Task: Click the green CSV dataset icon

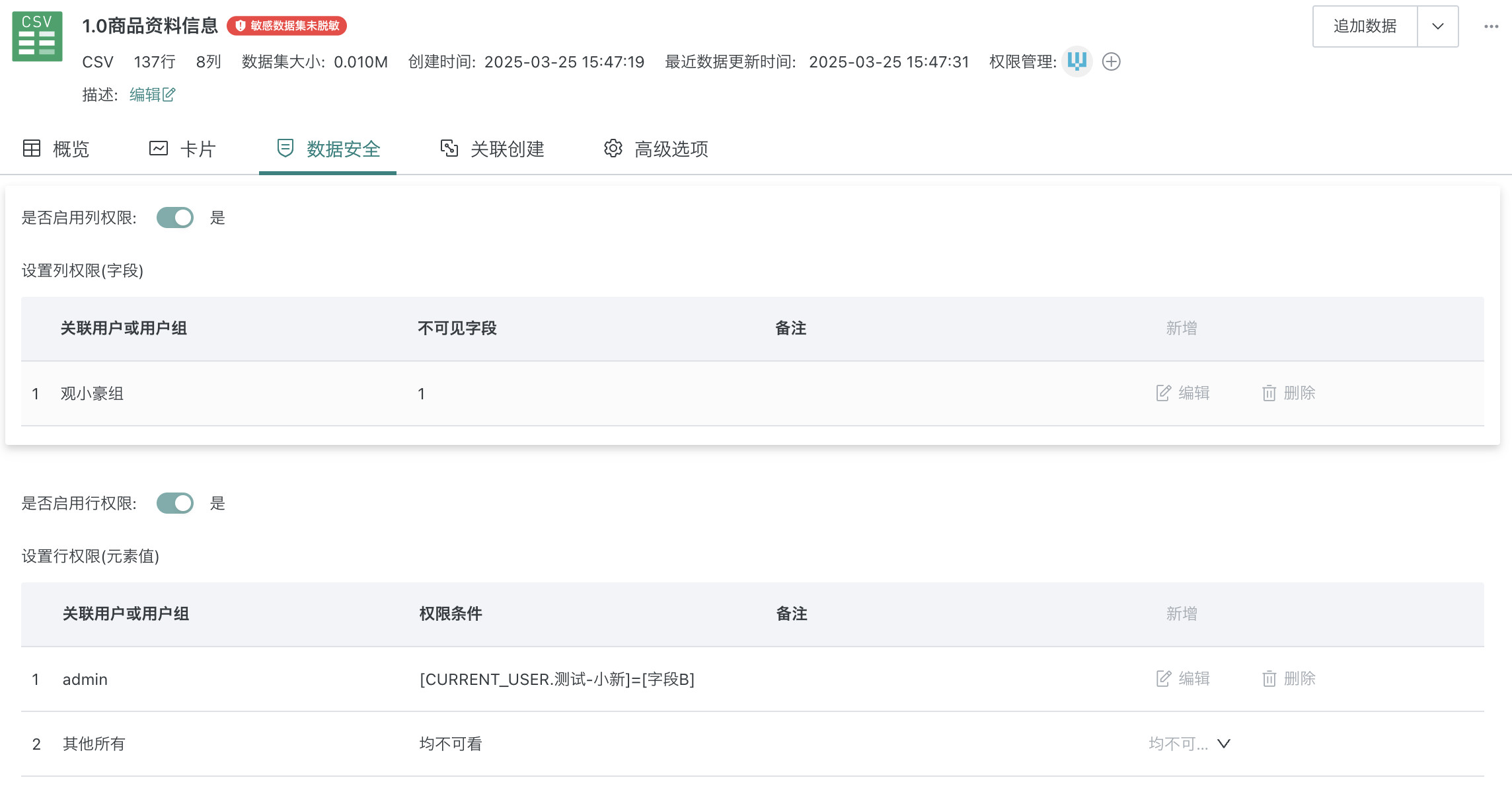Action: [x=37, y=36]
